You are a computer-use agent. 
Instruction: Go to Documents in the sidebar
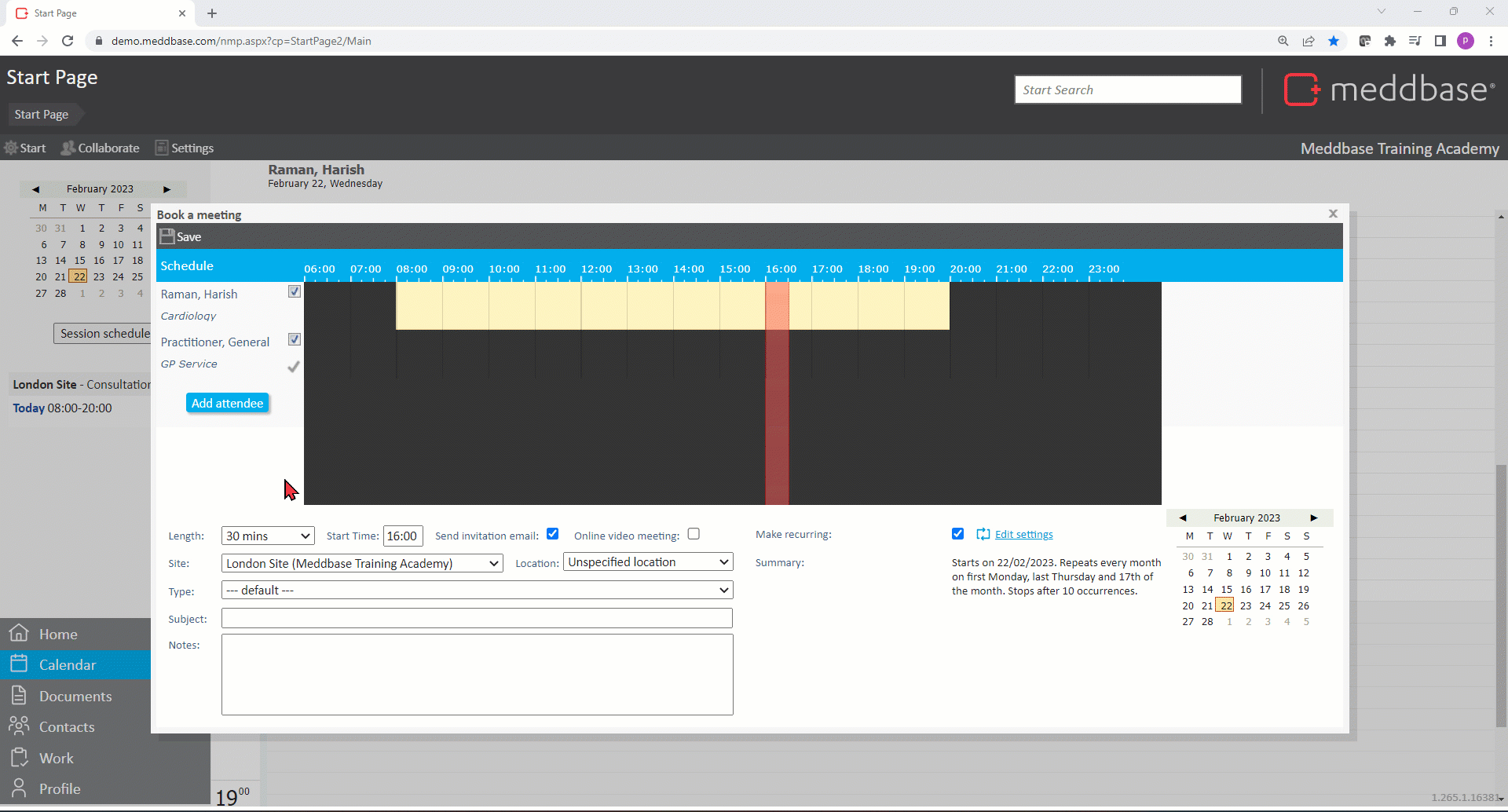[75, 696]
